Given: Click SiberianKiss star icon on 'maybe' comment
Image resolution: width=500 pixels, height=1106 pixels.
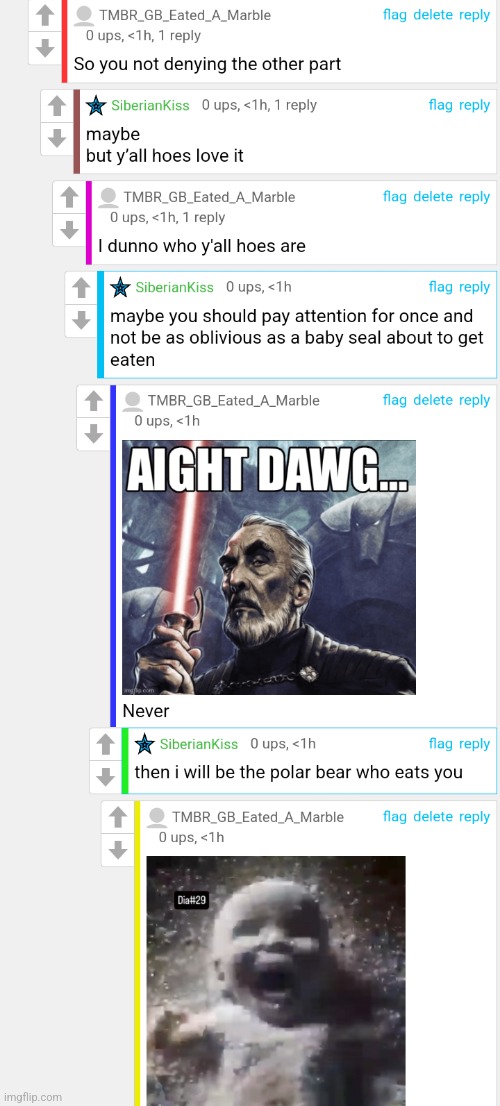Looking at the screenshot, I should (x=97, y=106).
